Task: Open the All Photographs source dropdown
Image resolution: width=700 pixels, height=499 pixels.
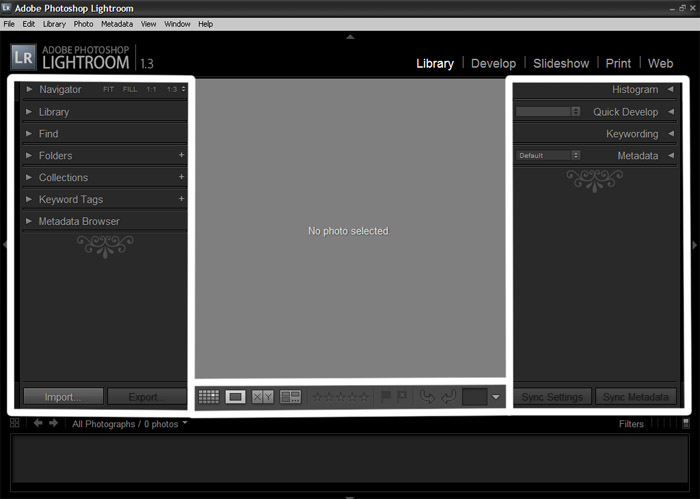Action: [x=130, y=424]
